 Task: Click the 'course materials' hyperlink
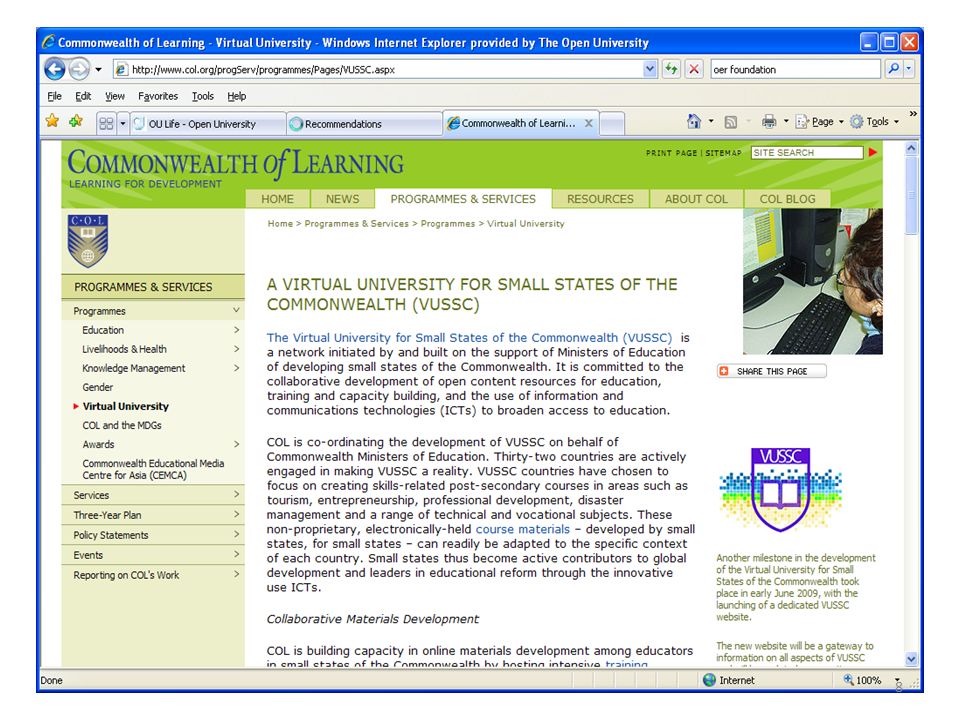(522, 529)
